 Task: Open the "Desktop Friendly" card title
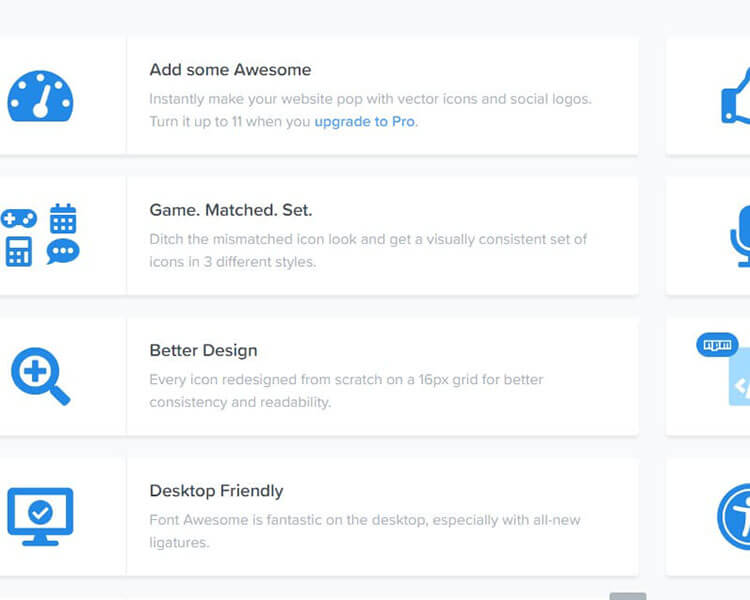(x=216, y=491)
